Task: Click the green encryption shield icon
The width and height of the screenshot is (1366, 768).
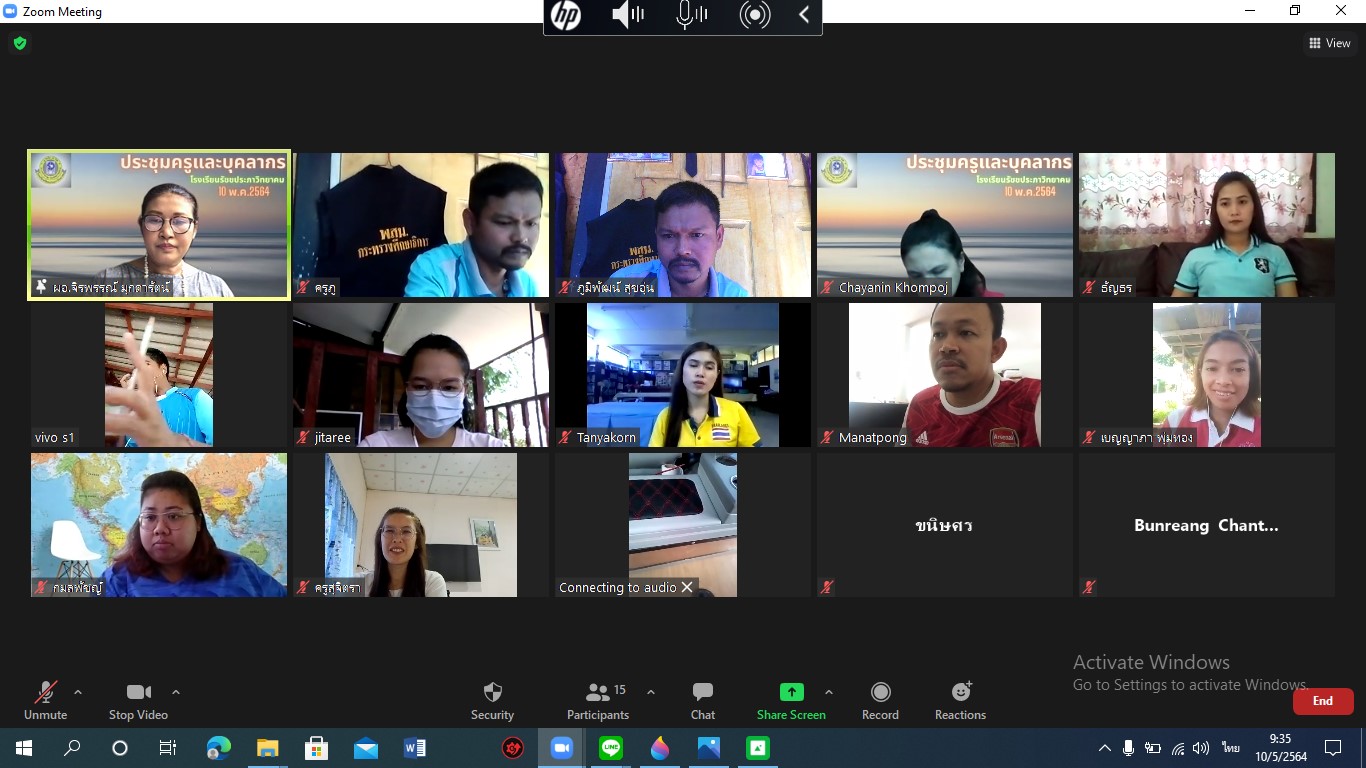Action: coord(20,43)
